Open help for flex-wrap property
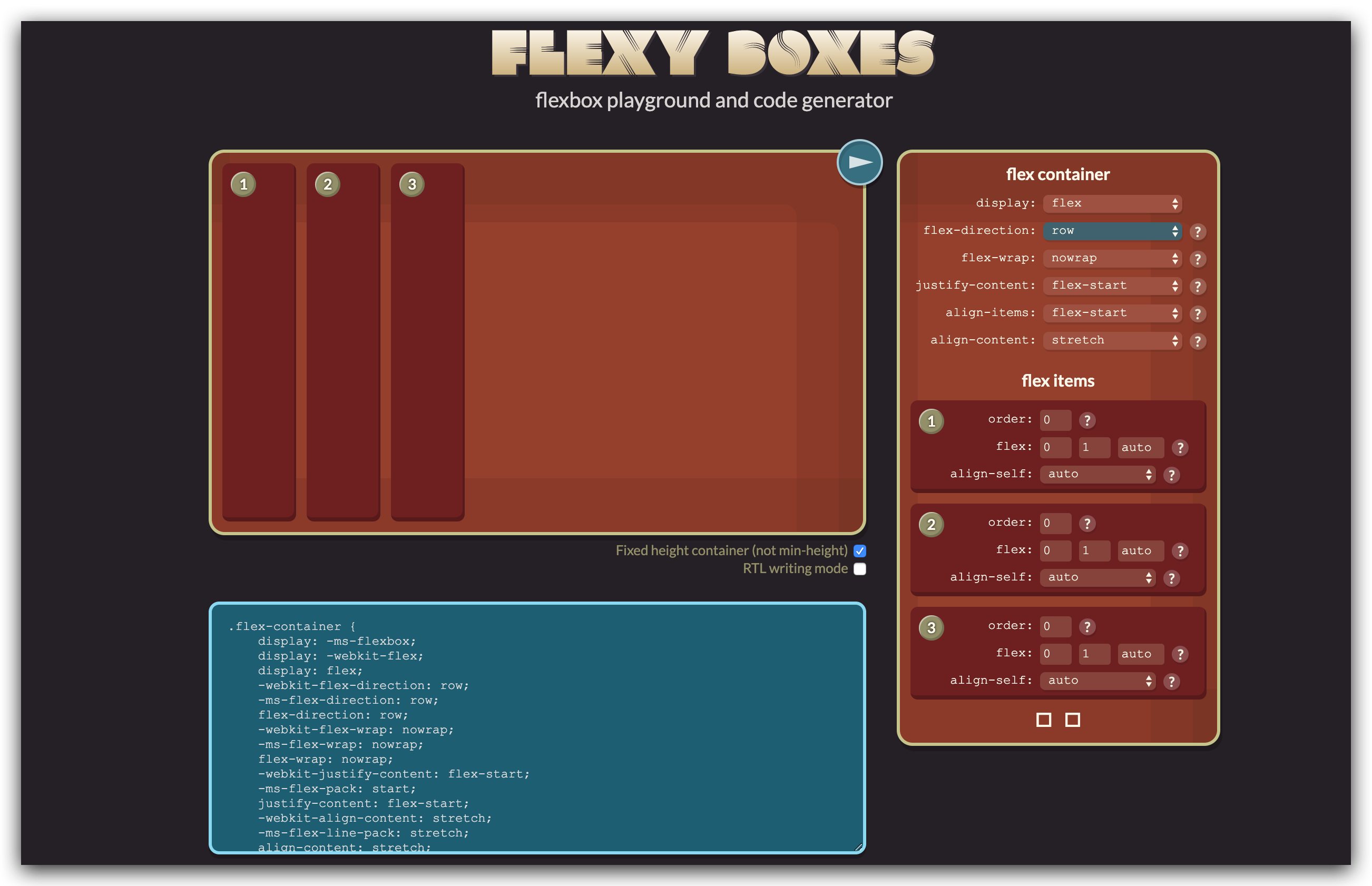The height and width of the screenshot is (886, 1372). [1198, 260]
